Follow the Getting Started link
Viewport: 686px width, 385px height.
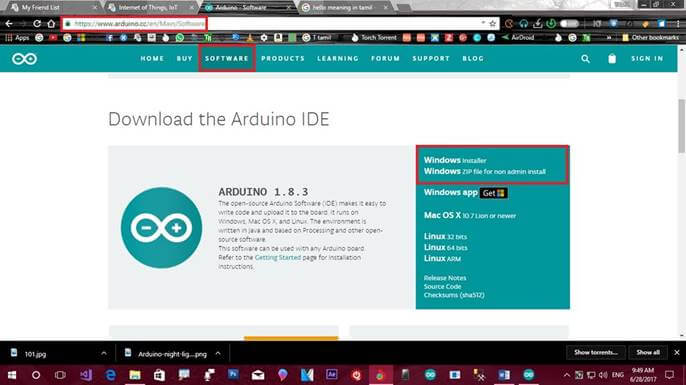tap(278, 257)
